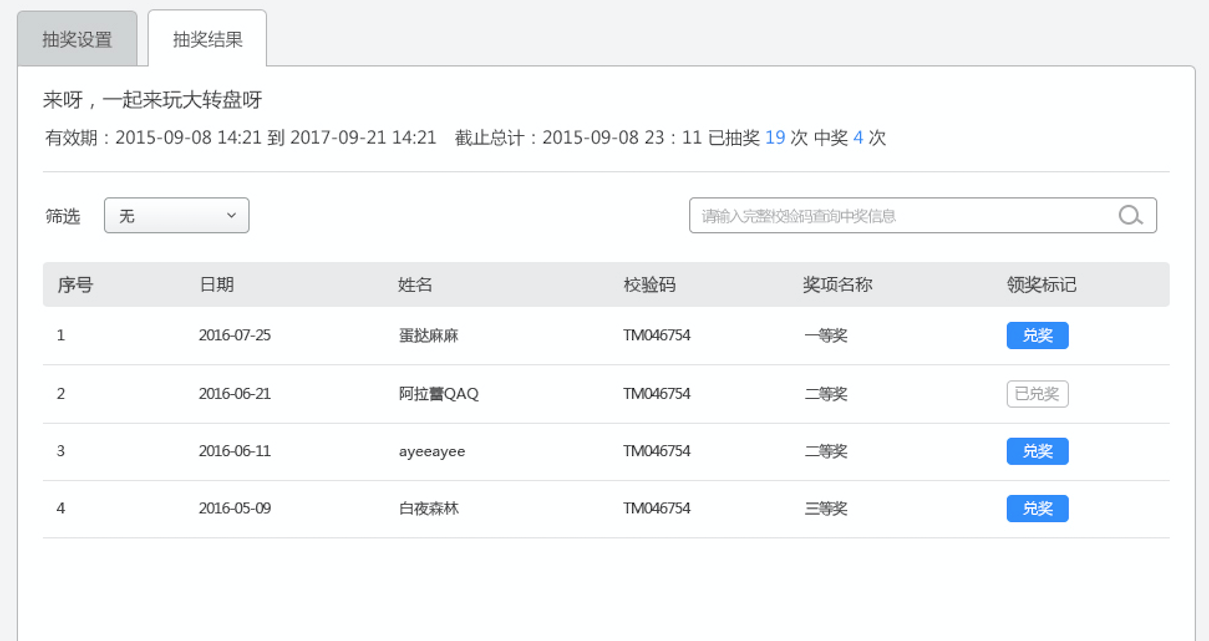Click the magnifier search icon
The height and width of the screenshot is (641, 1209).
(x=1130, y=215)
